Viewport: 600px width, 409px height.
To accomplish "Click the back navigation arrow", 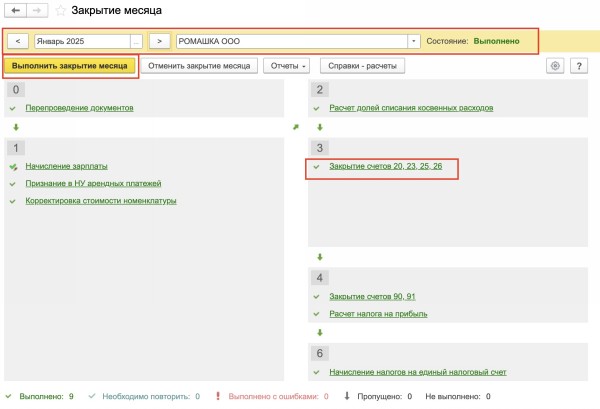I will (15, 10).
